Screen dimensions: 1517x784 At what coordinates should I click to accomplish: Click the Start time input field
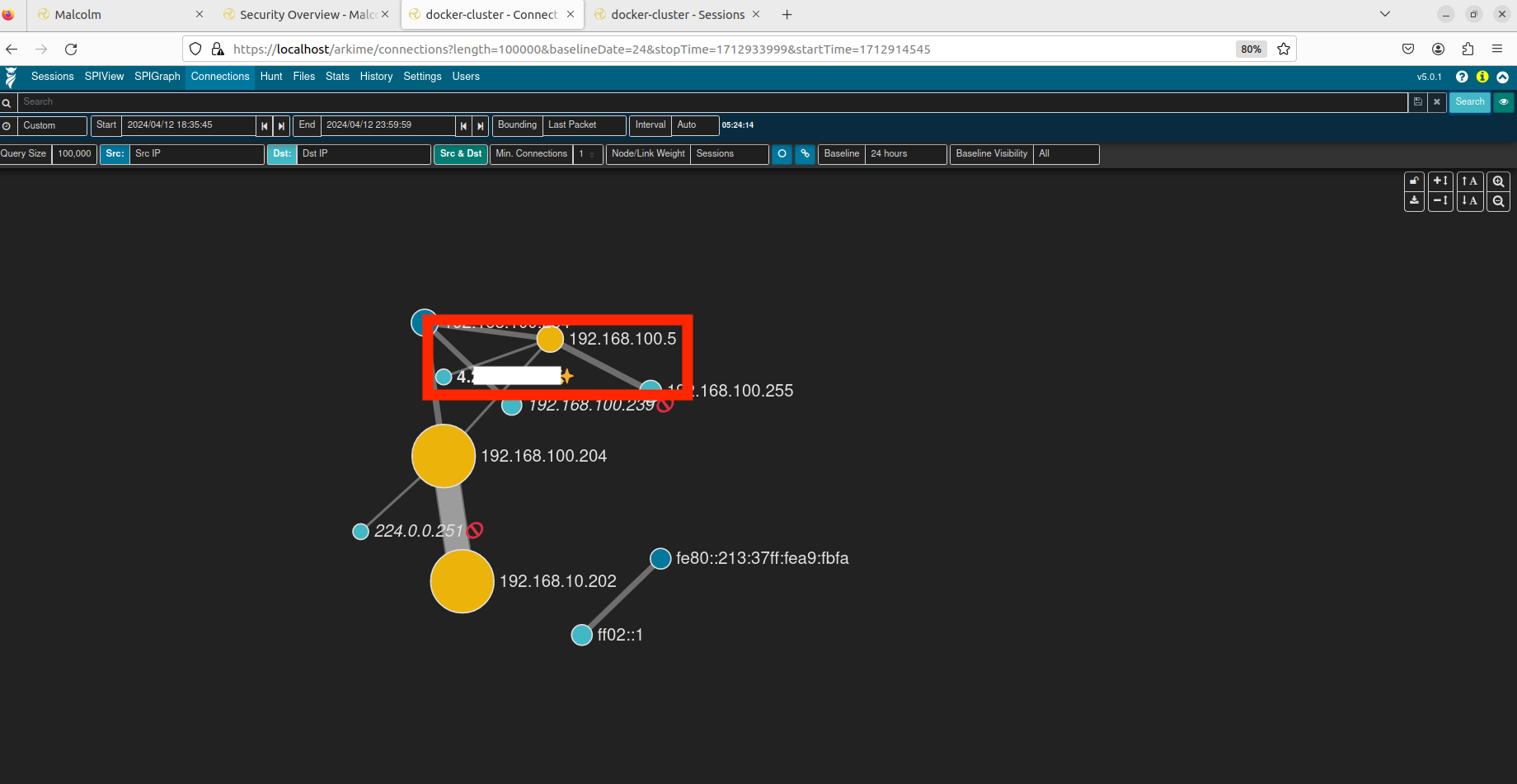tap(188, 125)
